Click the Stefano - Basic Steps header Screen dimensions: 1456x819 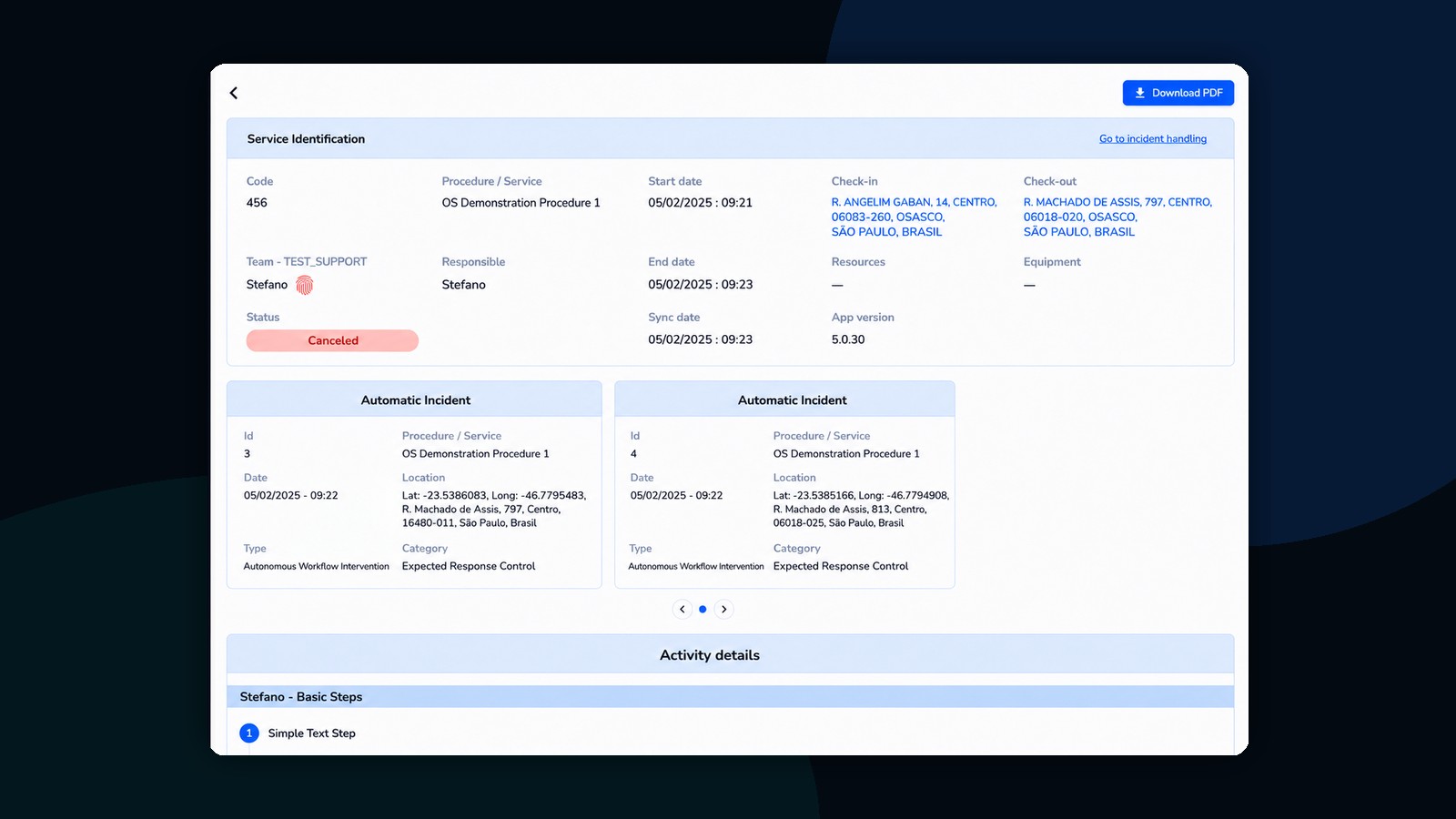730,697
